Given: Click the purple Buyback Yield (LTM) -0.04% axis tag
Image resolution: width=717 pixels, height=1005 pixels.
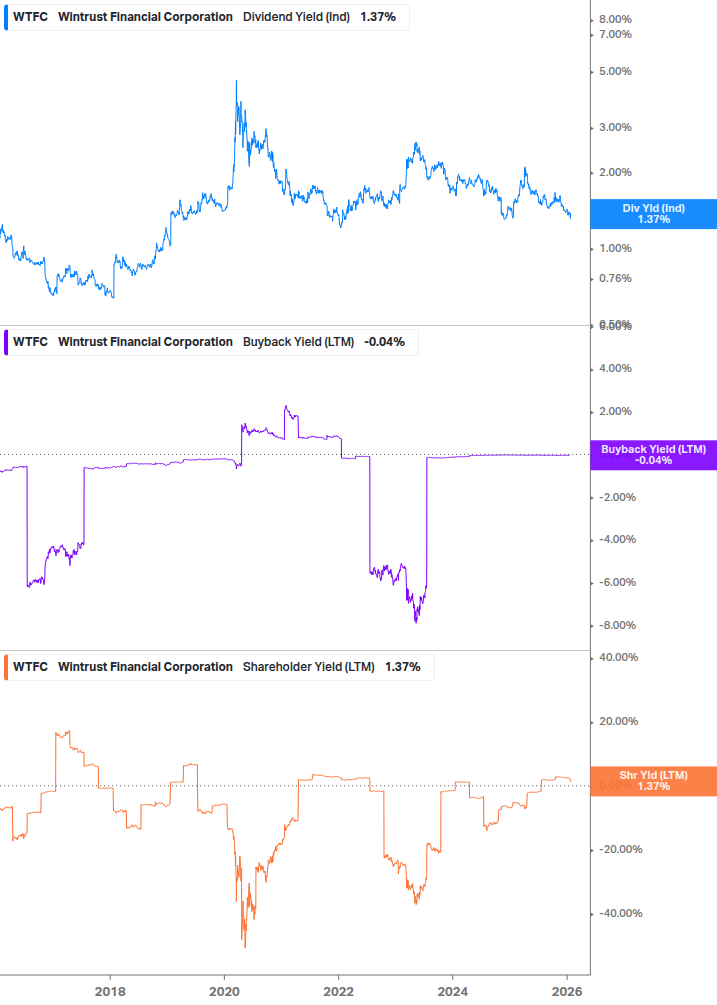Looking at the screenshot, I should pos(654,455).
